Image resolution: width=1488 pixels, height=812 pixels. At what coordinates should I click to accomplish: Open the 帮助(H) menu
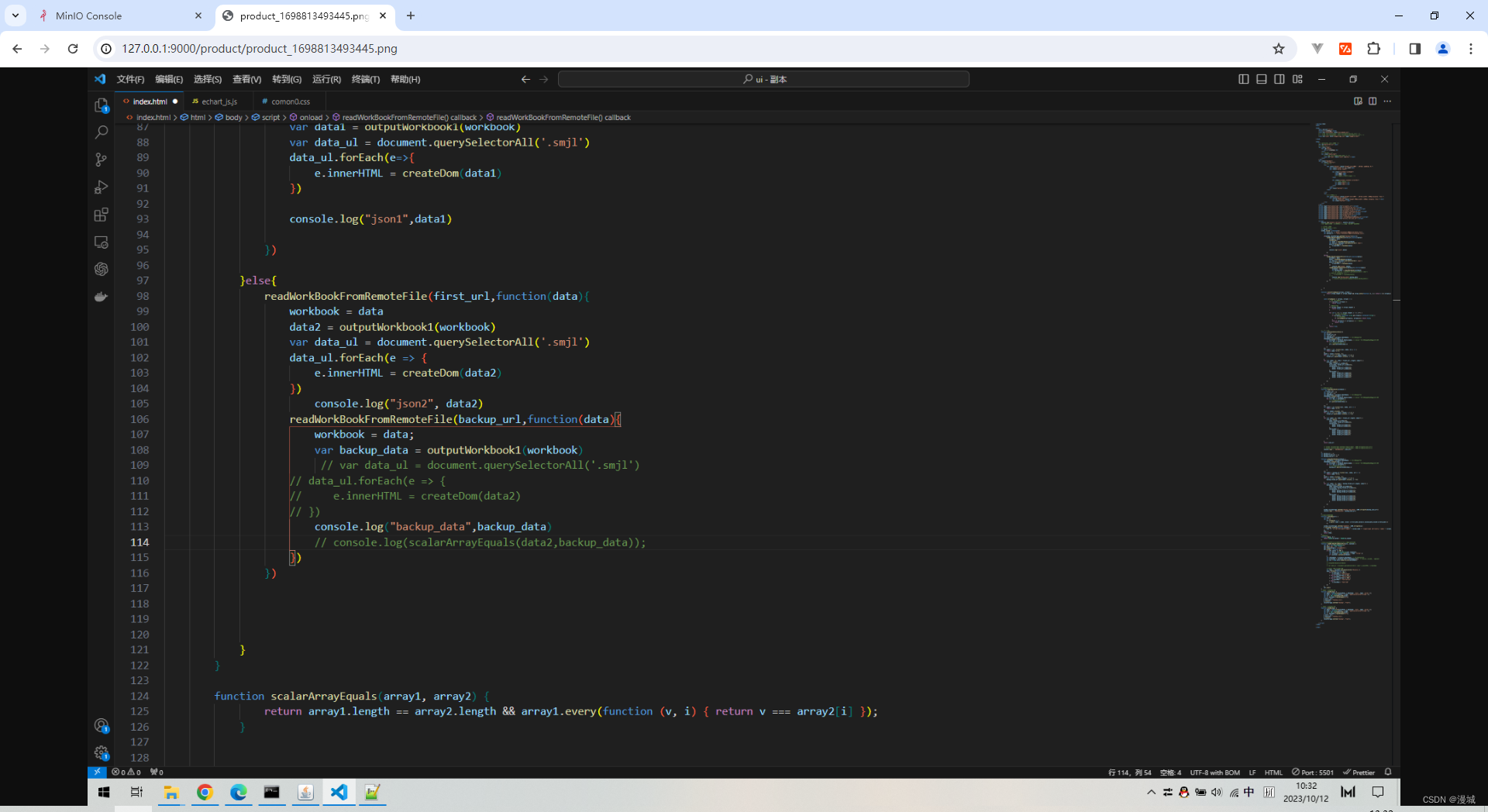[x=405, y=79]
